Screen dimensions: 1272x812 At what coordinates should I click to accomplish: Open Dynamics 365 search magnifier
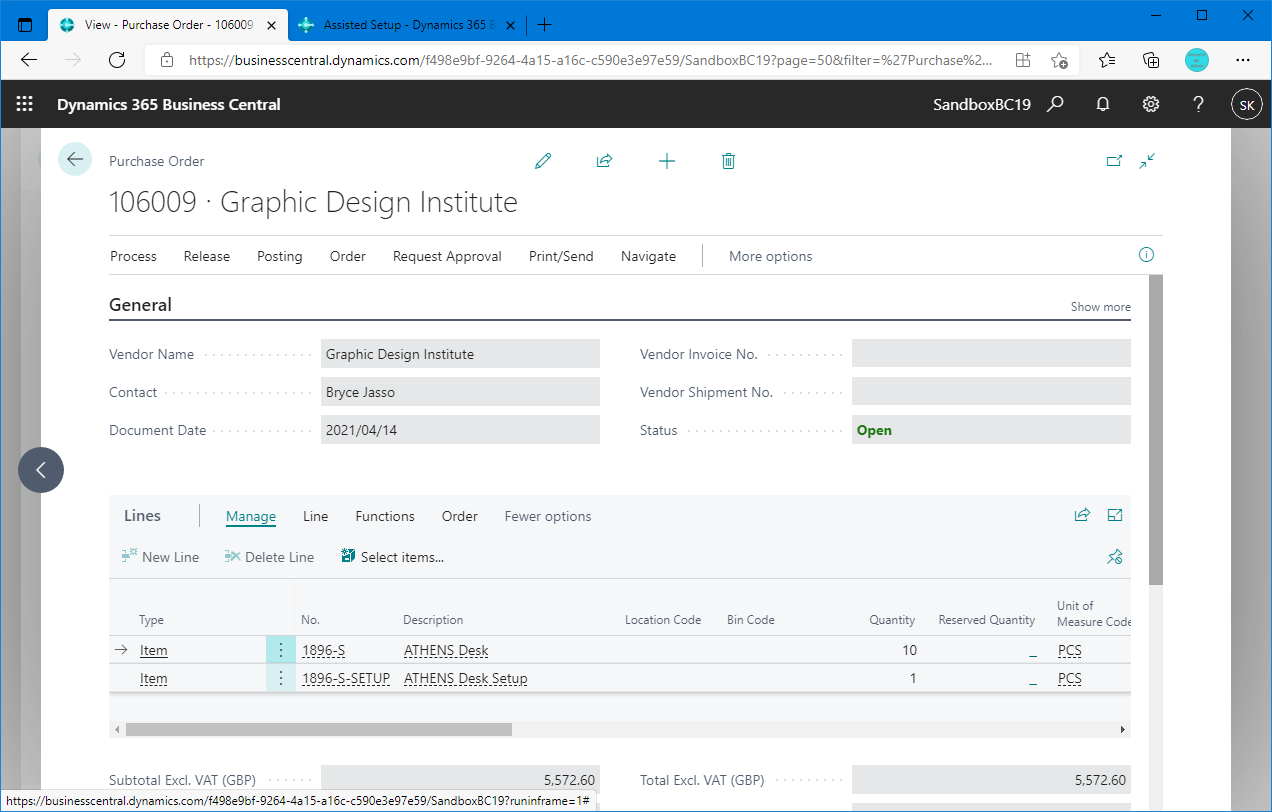(1055, 103)
